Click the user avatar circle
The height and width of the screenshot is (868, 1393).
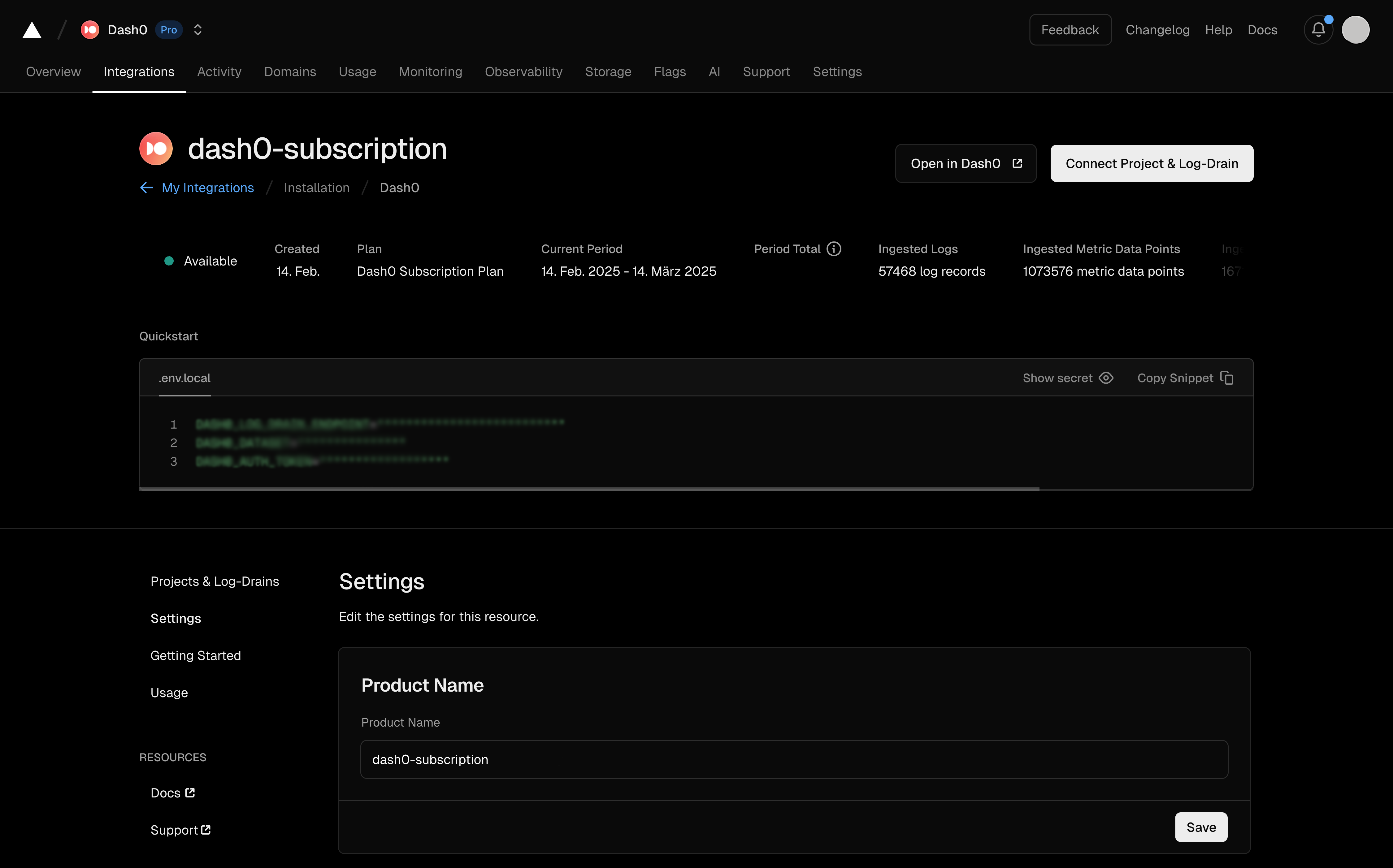pyautogui.click(x=1355, y=30)
